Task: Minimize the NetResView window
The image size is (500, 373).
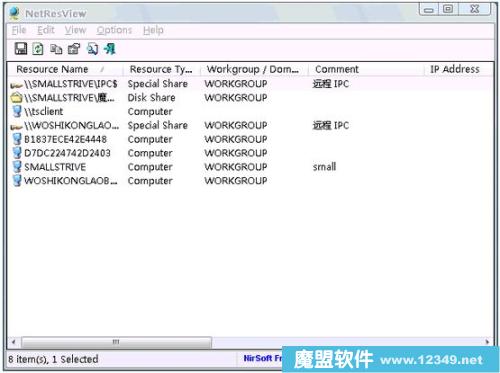Action: pyautogui.click(x=429, y=10)
